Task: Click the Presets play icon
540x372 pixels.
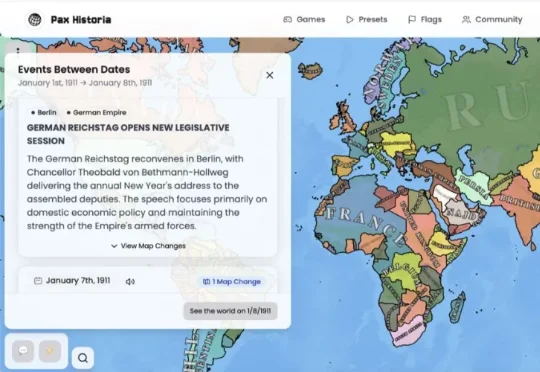Action: pyautogui.click(x=350, y=20)
